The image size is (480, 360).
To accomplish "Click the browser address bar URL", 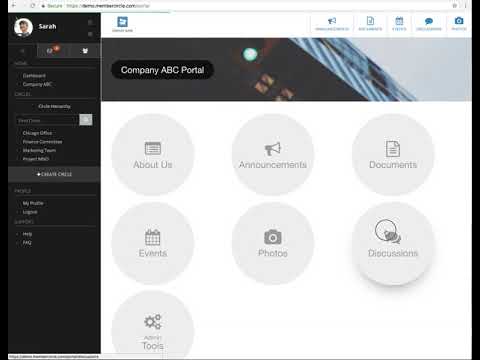I will pyautogui.click(x=108, y=6).
